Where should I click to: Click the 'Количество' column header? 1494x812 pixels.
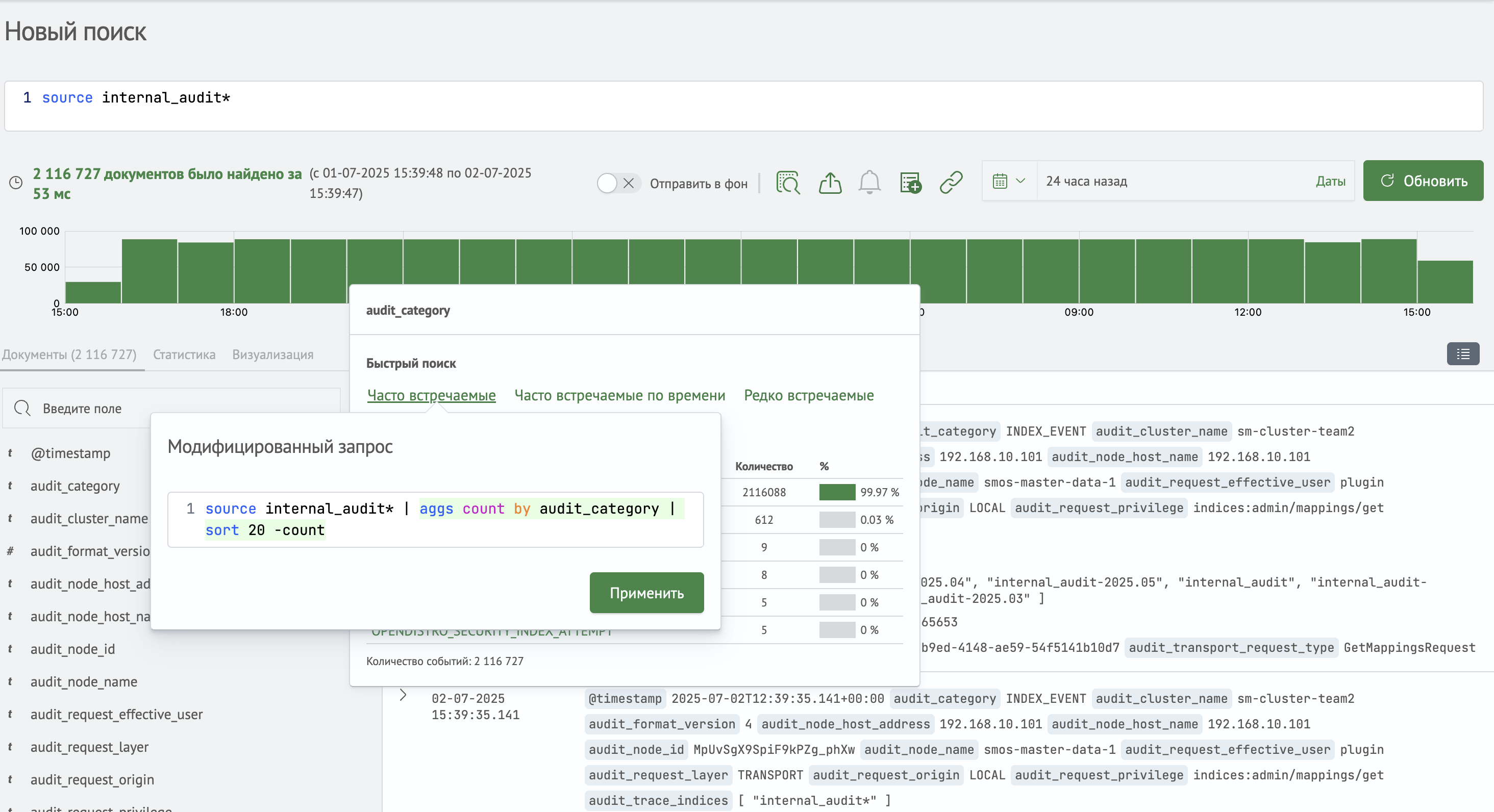click(764, 467)
